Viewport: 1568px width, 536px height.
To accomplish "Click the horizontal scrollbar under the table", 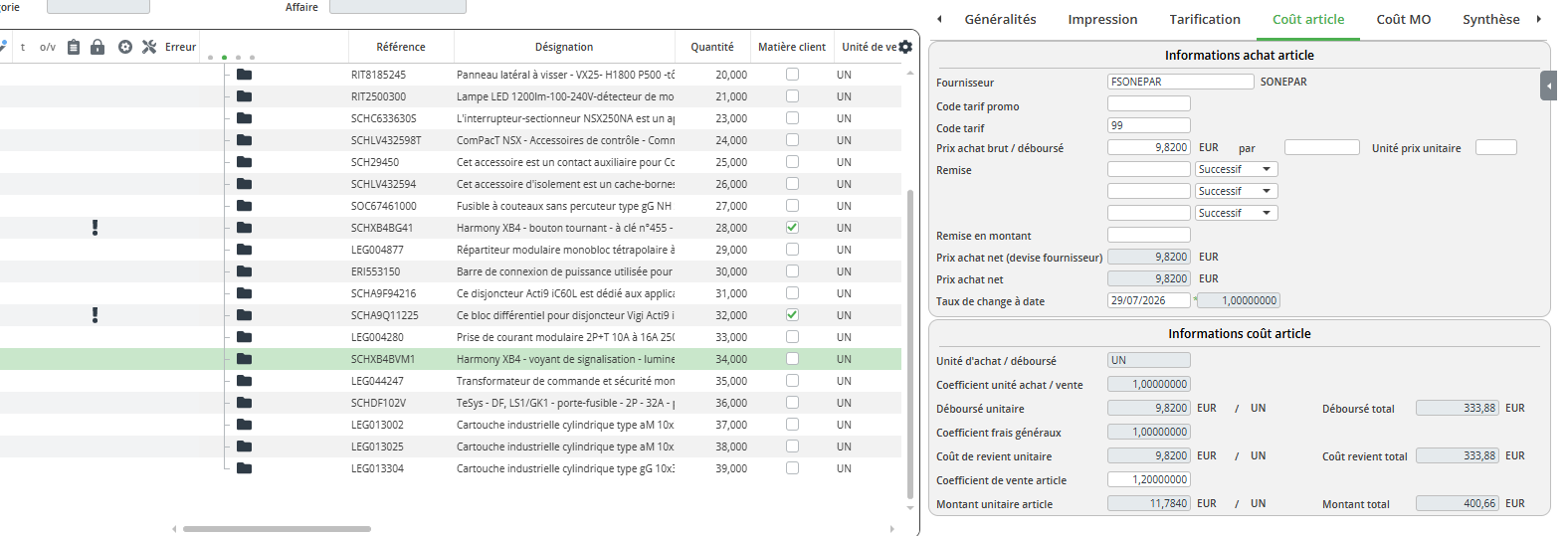I will (x=277, y=529).
